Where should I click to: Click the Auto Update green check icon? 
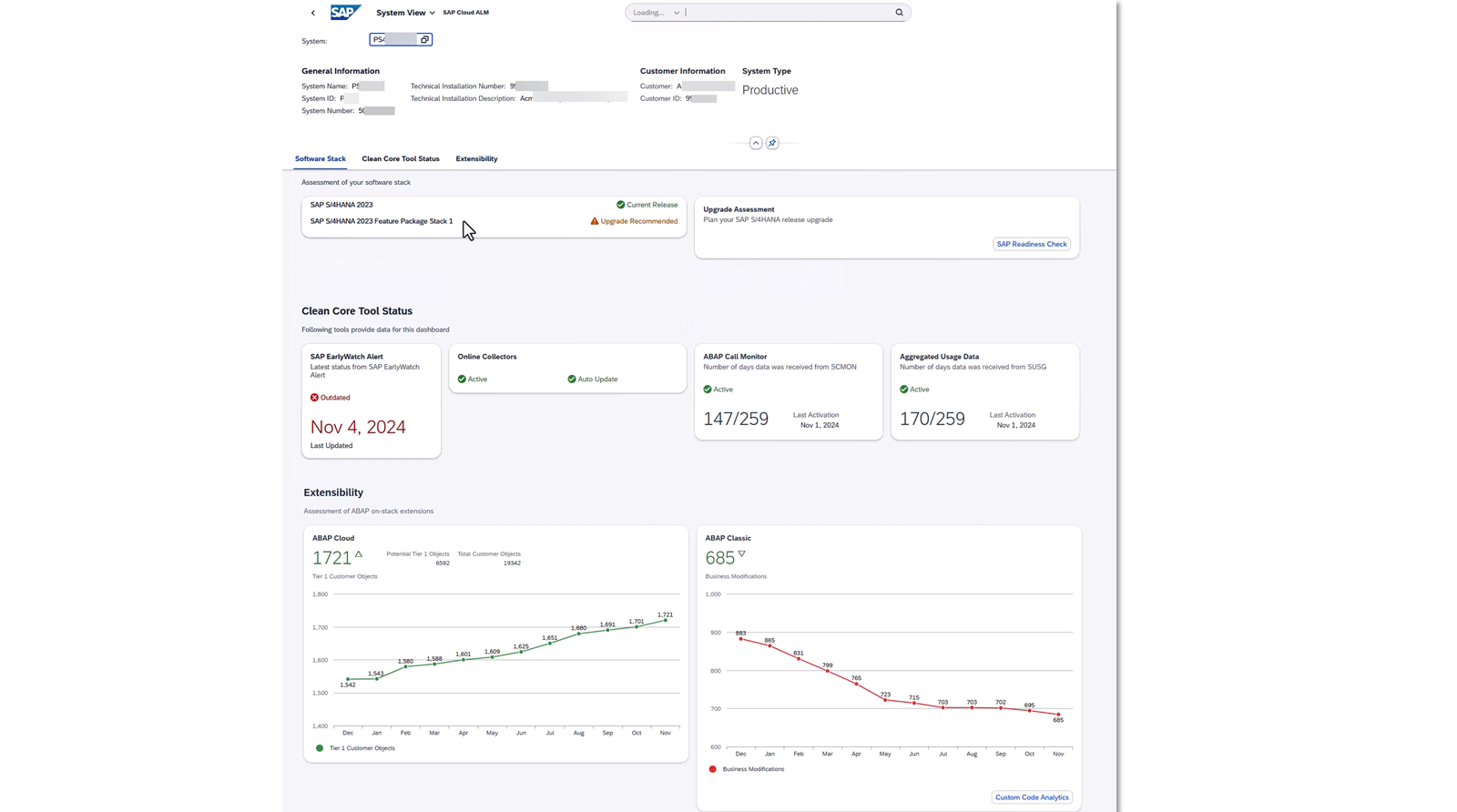[572, 379]
